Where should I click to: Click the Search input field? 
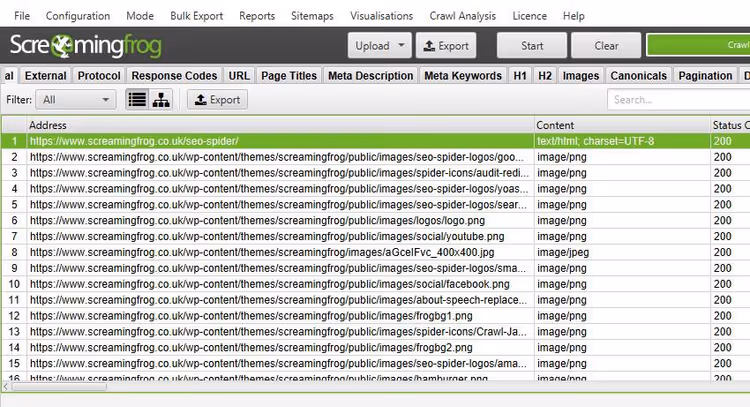point(678,99)
